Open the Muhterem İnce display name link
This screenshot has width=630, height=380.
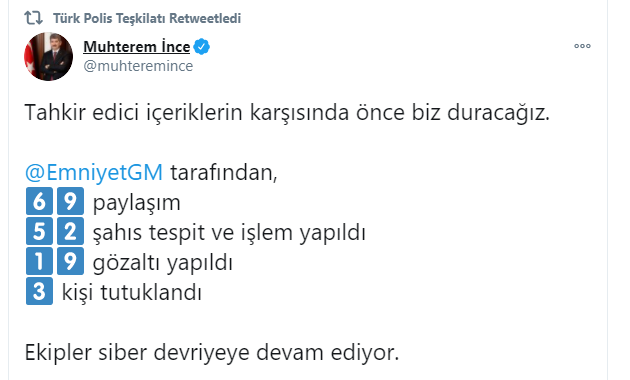point(137,47)
